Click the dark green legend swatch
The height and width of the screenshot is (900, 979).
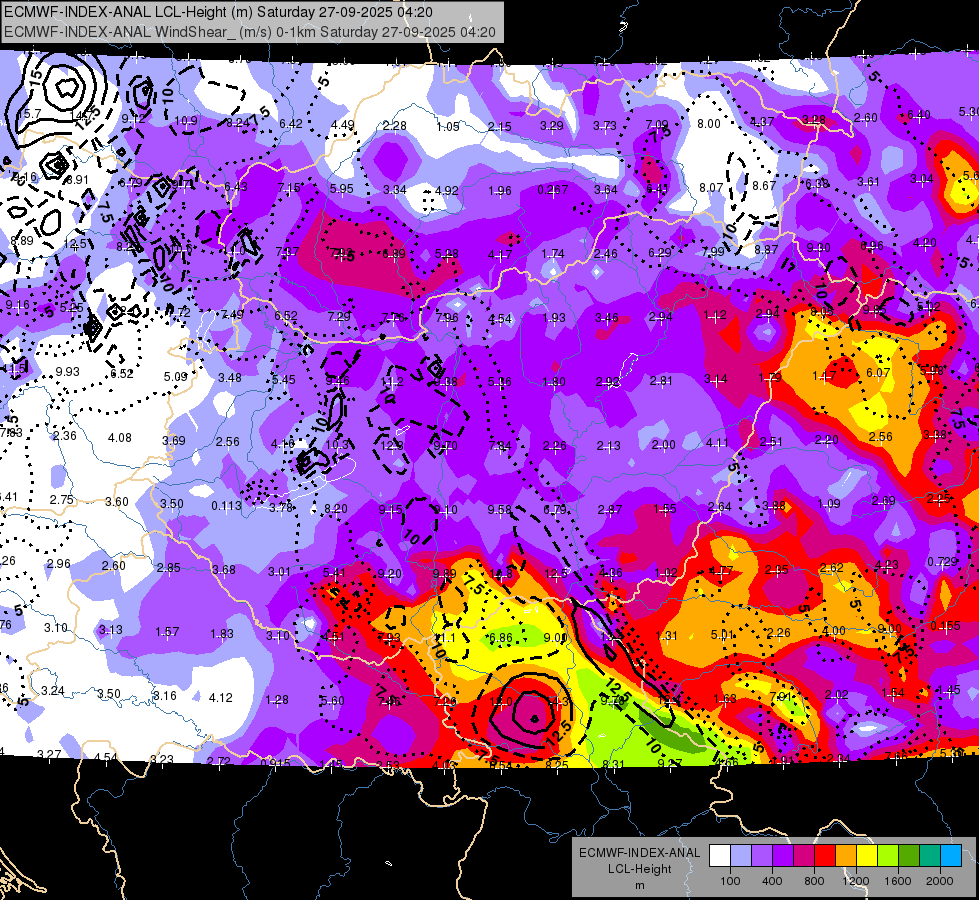pos(908,855)
